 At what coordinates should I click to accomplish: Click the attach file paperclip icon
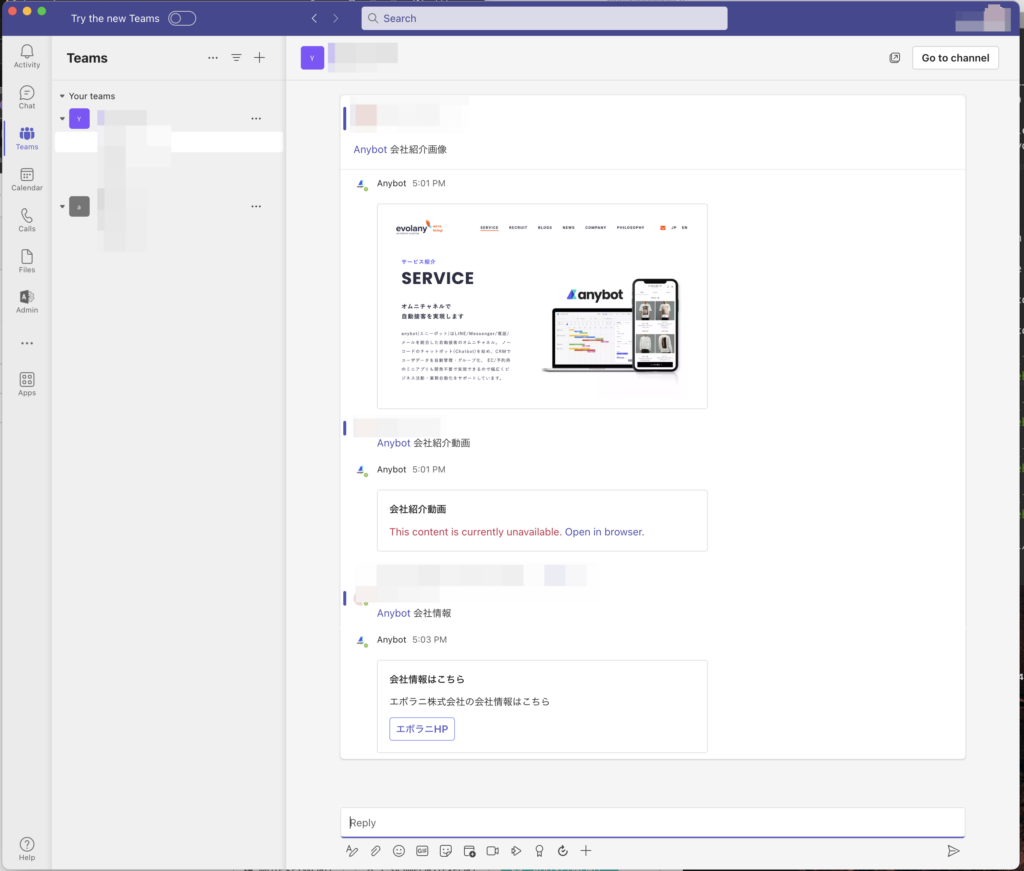pos(376,851)
